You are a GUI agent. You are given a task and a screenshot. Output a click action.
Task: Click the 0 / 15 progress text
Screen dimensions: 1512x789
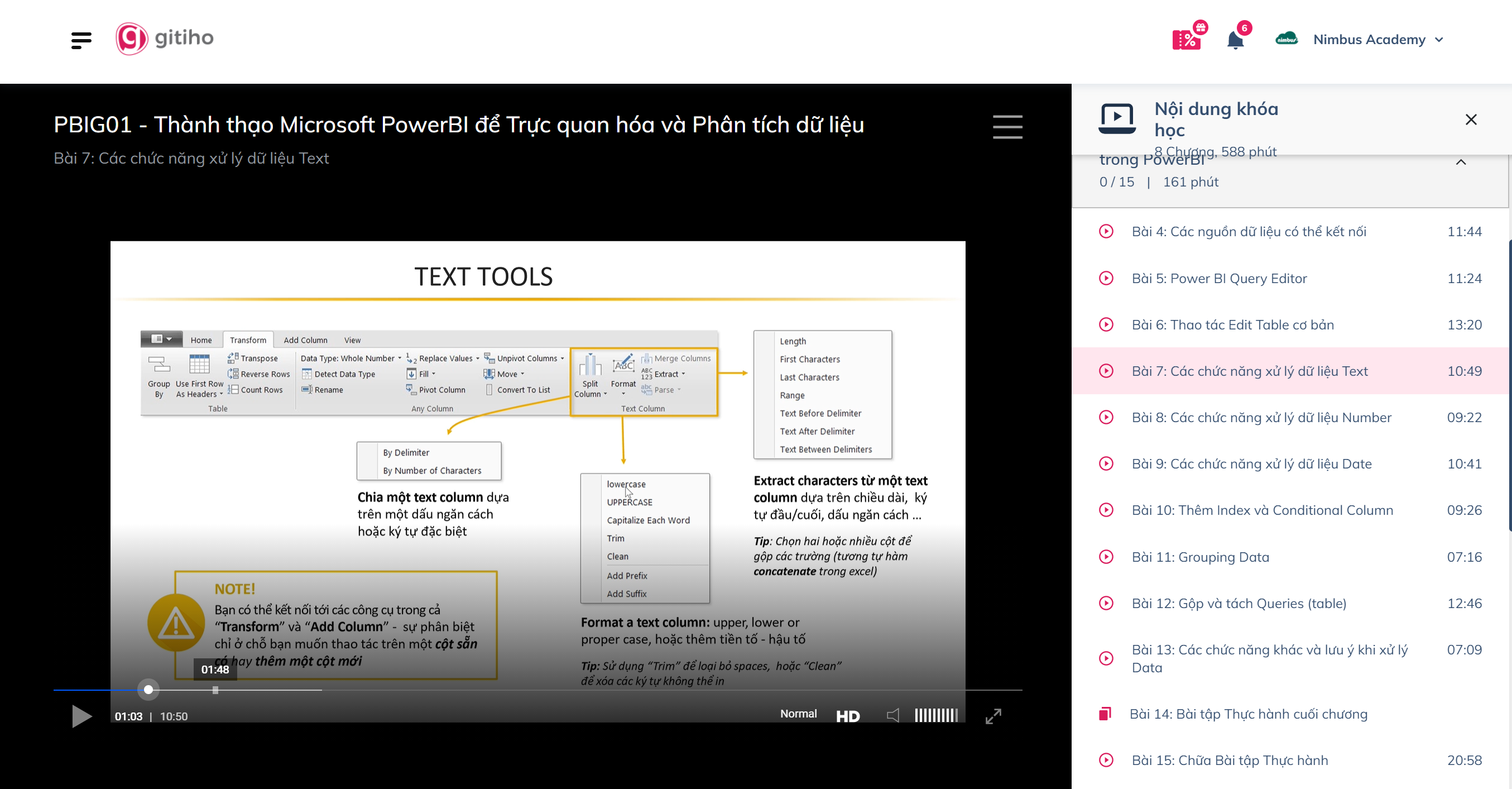coord(1116,182)
